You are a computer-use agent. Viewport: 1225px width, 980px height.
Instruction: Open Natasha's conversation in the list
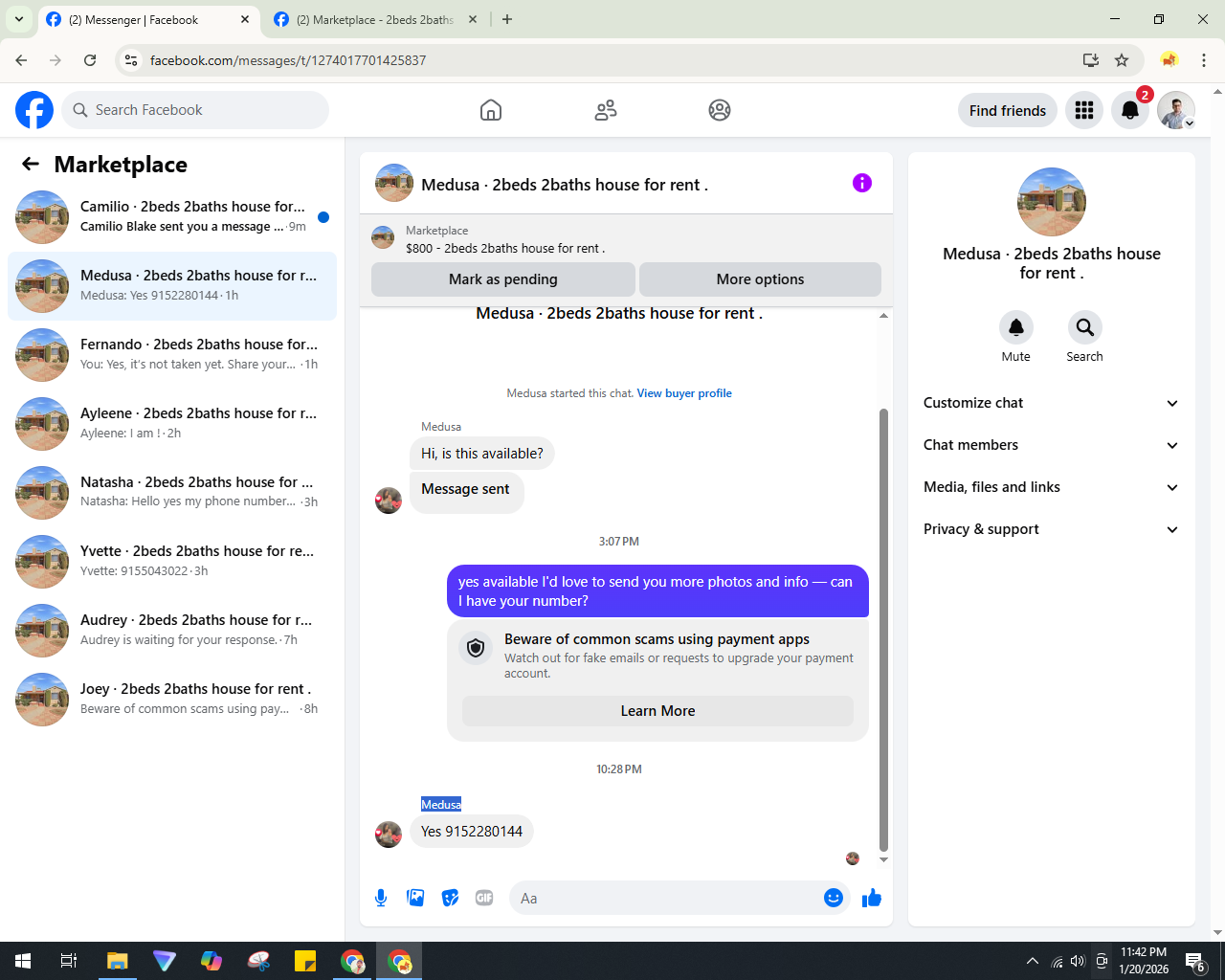click(x=172, y=493)
